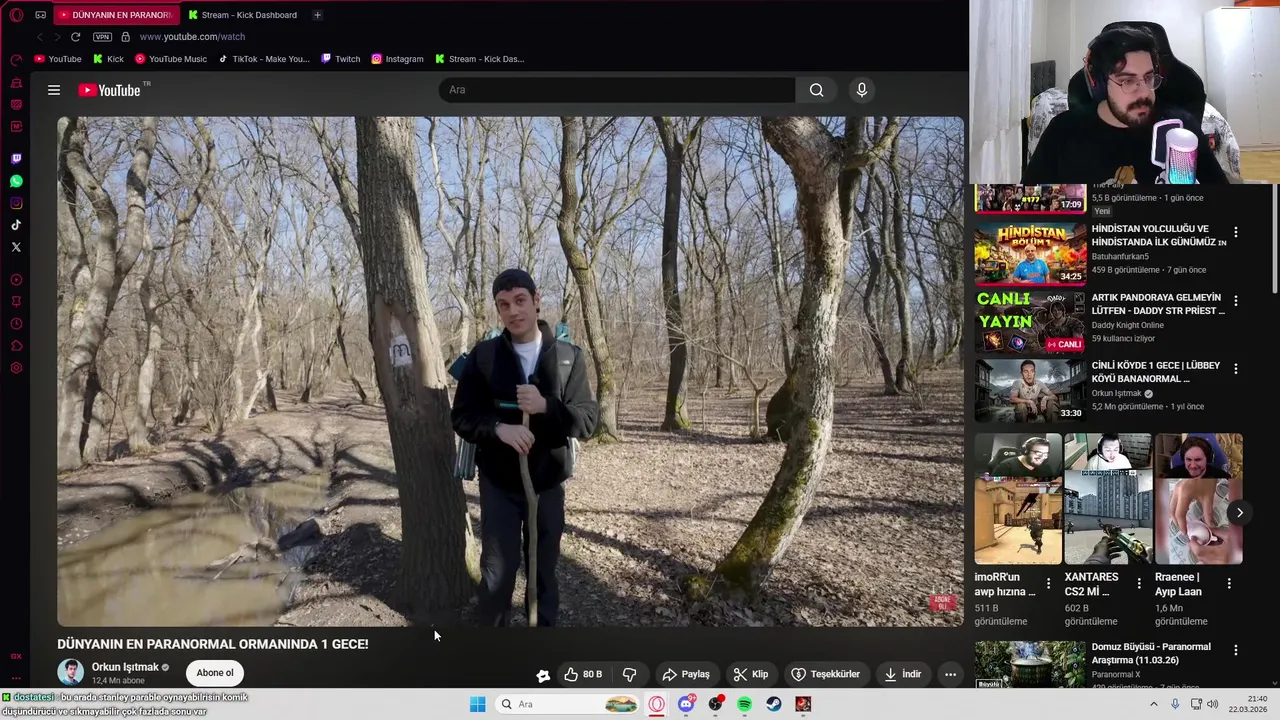The image size is (1280, 720).
Task: Open Opera sidebar settings gear
Action: [x=16, y=368]
